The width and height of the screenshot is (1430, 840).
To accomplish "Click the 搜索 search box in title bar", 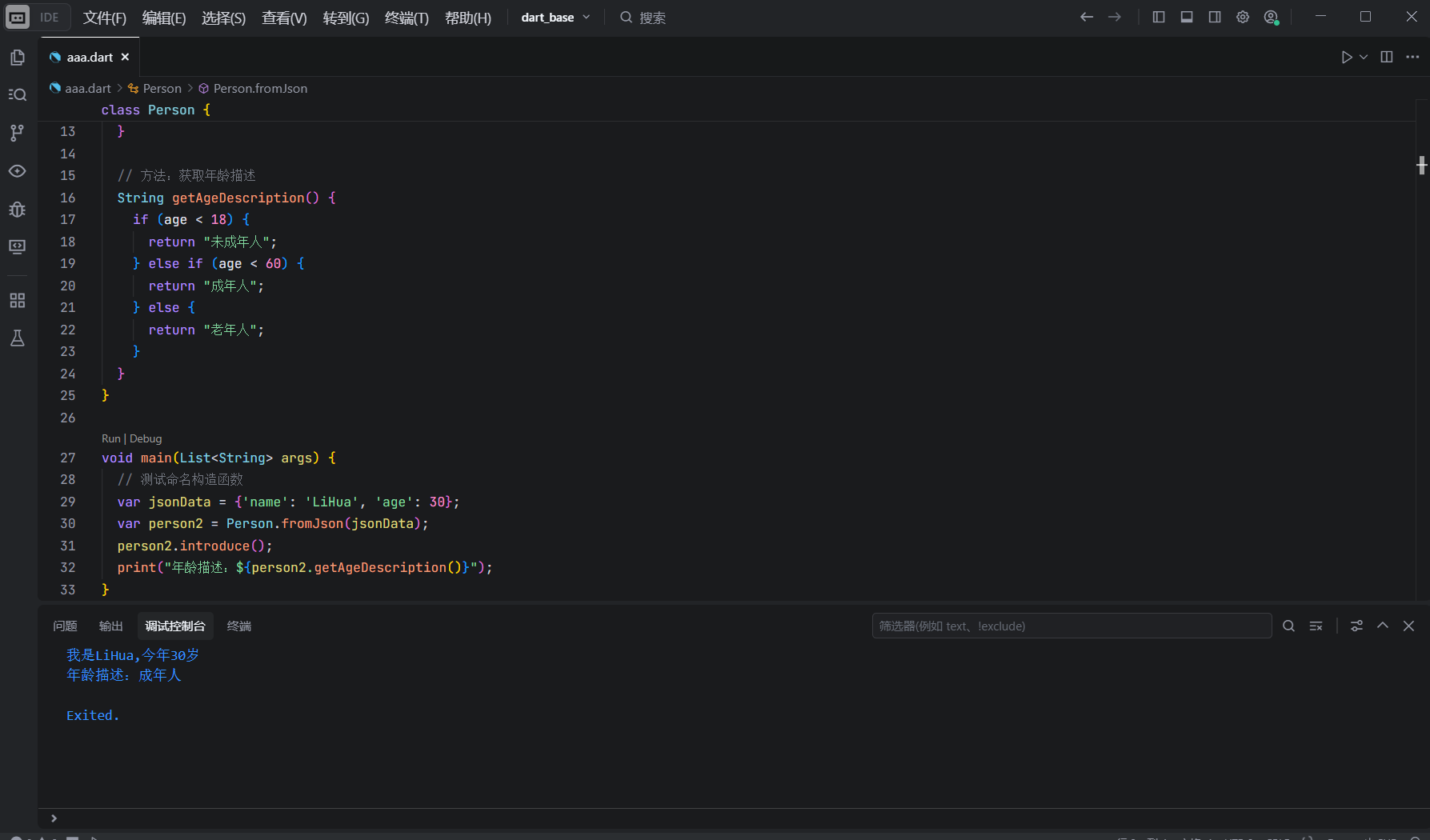I will pos(643,18).
